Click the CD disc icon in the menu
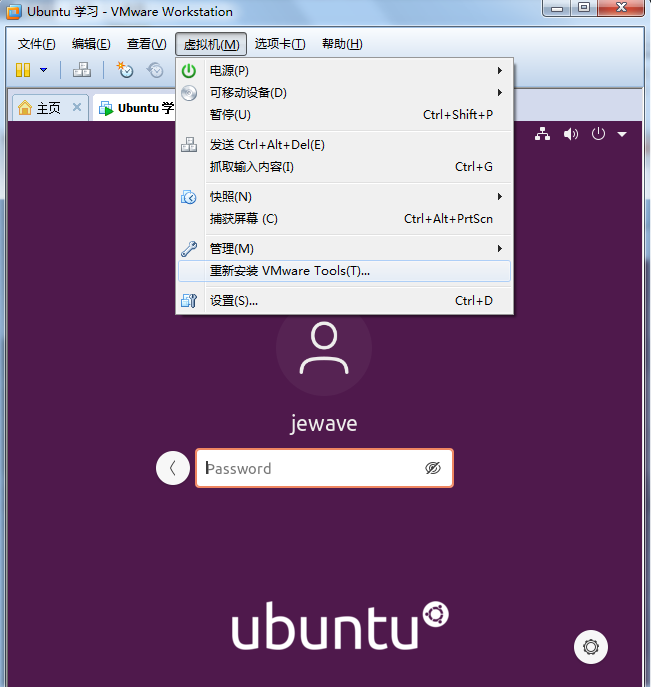Screen dimensions: 651x687 189,92
